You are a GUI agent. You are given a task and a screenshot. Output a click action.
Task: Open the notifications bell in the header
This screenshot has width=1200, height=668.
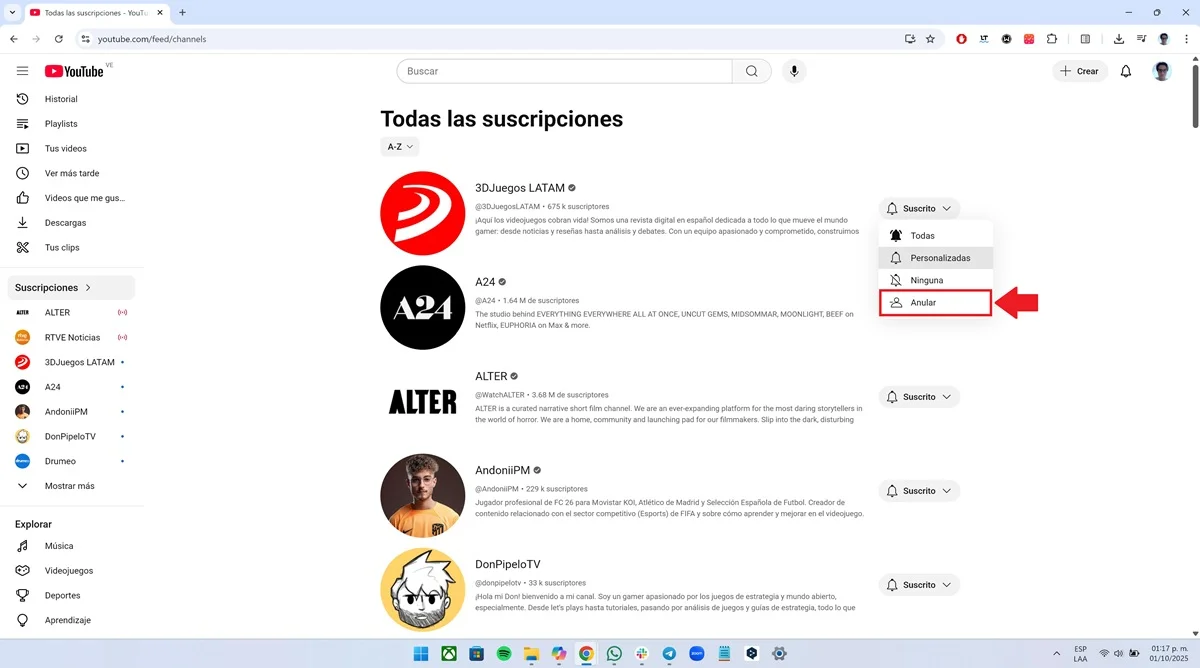click(x=1126, y=71)
